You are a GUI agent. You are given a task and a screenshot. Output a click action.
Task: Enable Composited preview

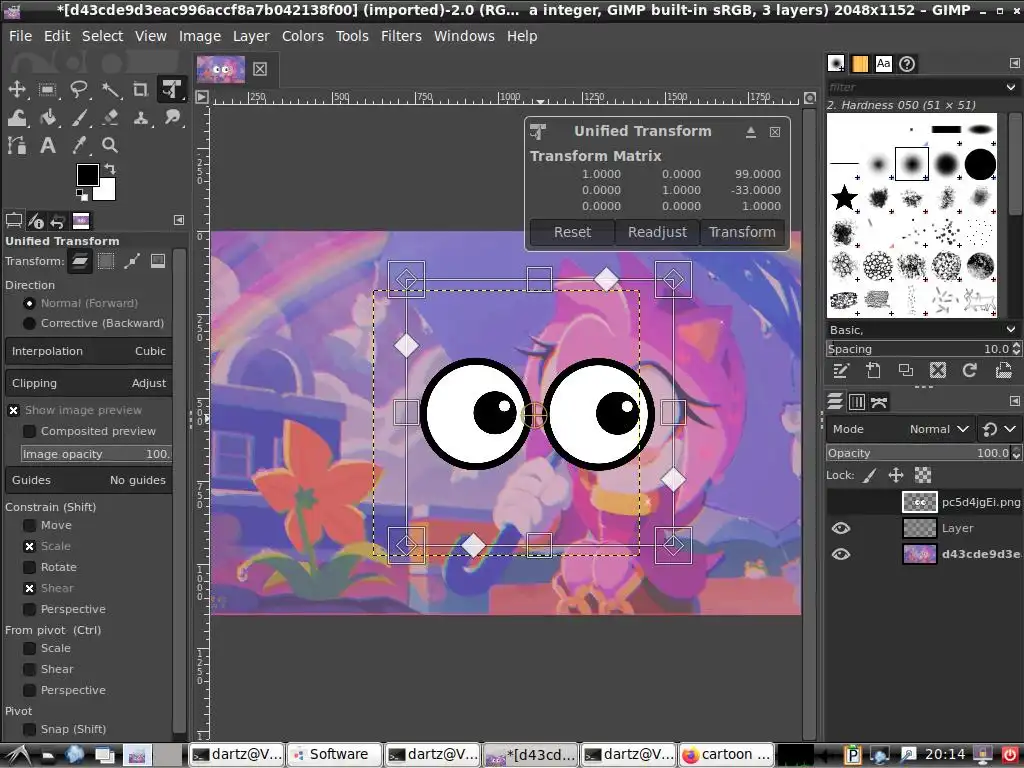(x=29, y=431)
